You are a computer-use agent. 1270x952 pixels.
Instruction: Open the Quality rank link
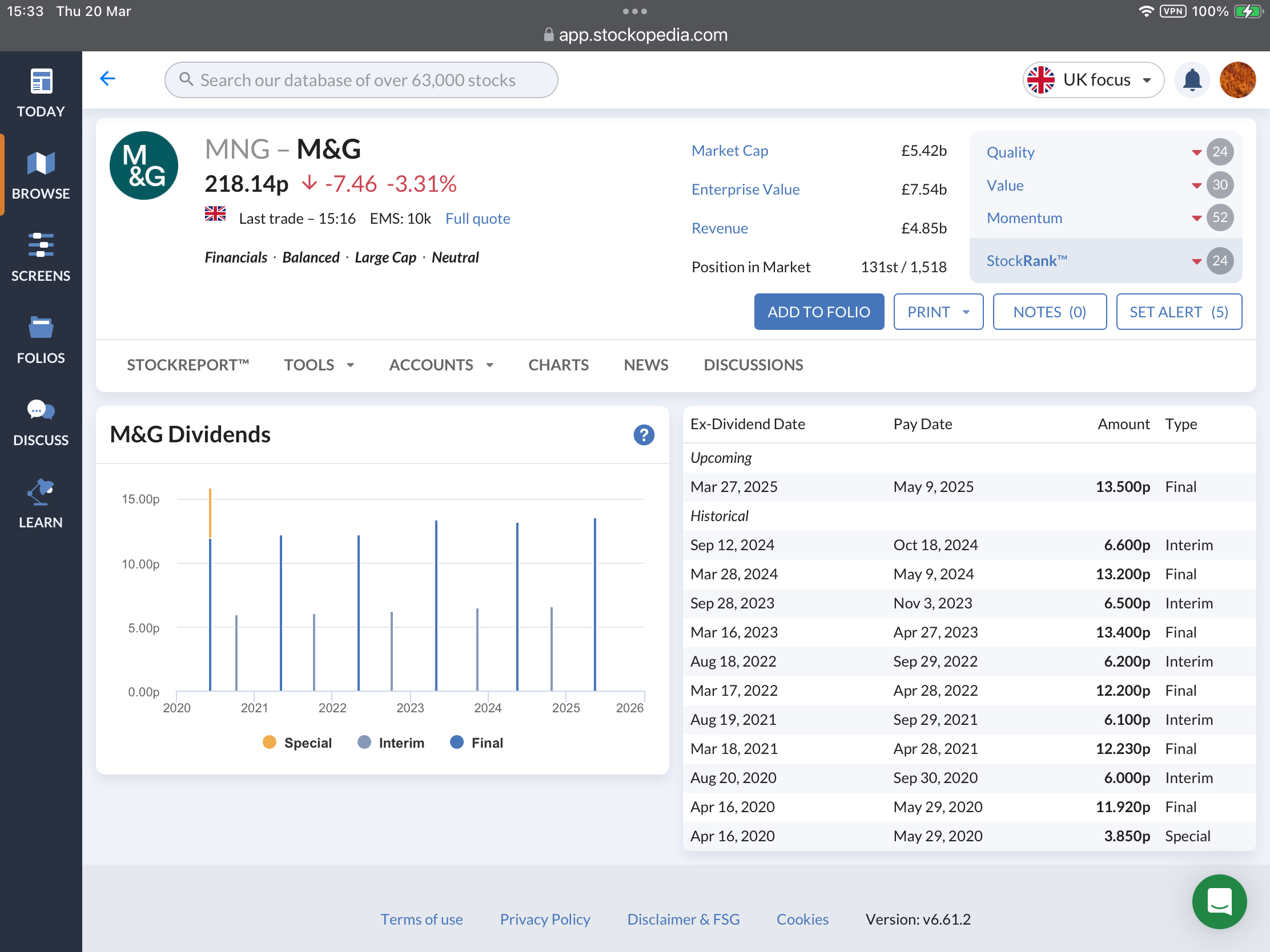(1010, 152)
